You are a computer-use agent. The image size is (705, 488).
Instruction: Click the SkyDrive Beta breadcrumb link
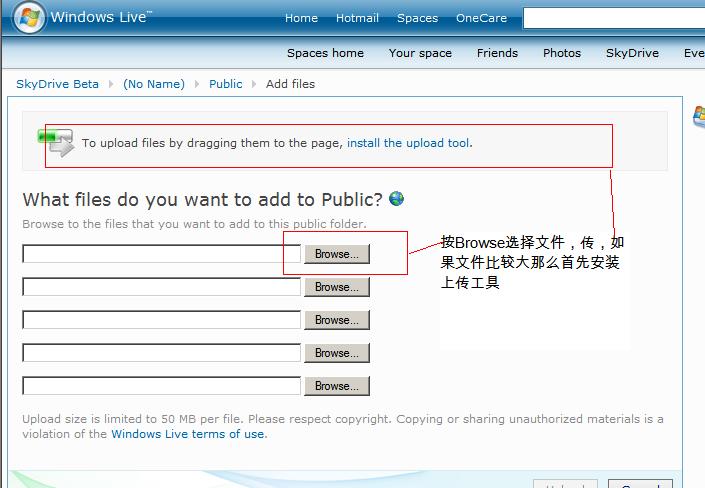(58, 84)
